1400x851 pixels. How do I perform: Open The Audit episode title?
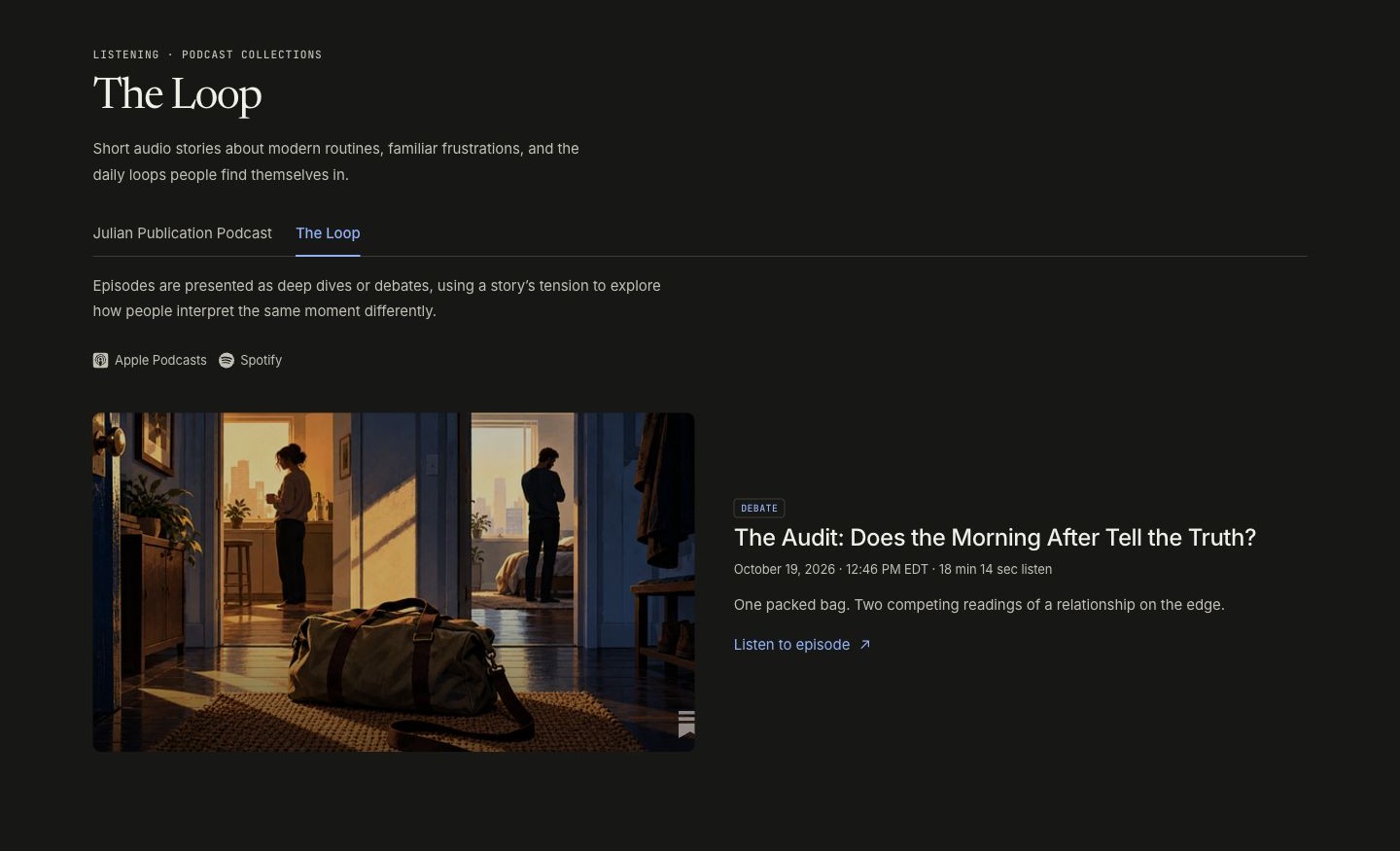tap(995, 538)
